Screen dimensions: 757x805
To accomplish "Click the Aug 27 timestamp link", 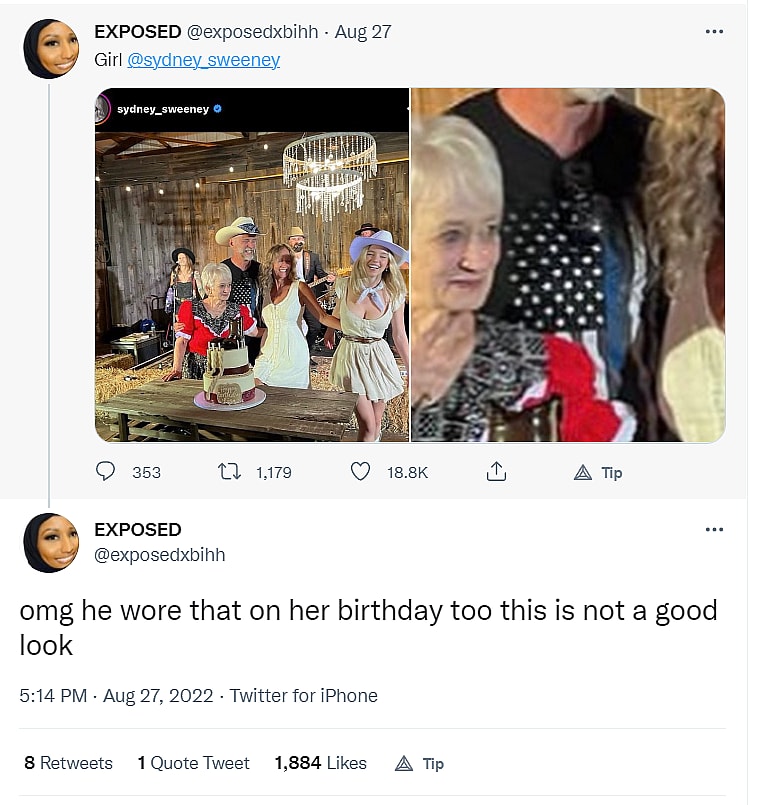I will [363, 32].
